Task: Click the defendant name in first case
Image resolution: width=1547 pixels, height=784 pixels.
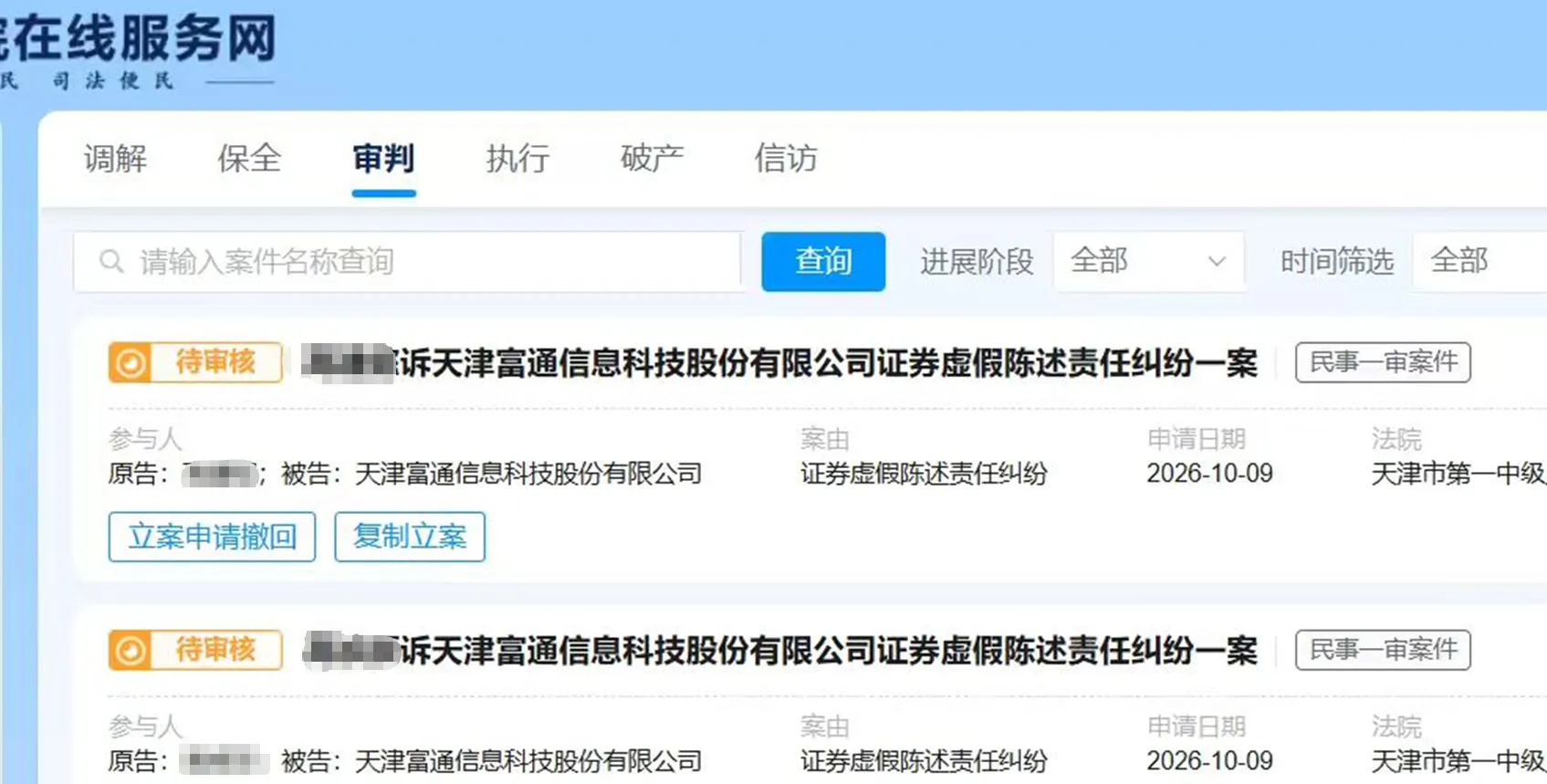Action: (x=528, y=474)
